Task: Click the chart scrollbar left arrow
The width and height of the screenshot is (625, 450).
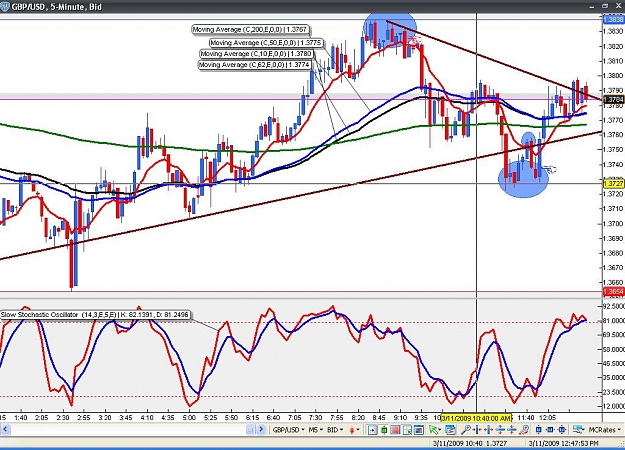Action: click(x=6, y=430)
